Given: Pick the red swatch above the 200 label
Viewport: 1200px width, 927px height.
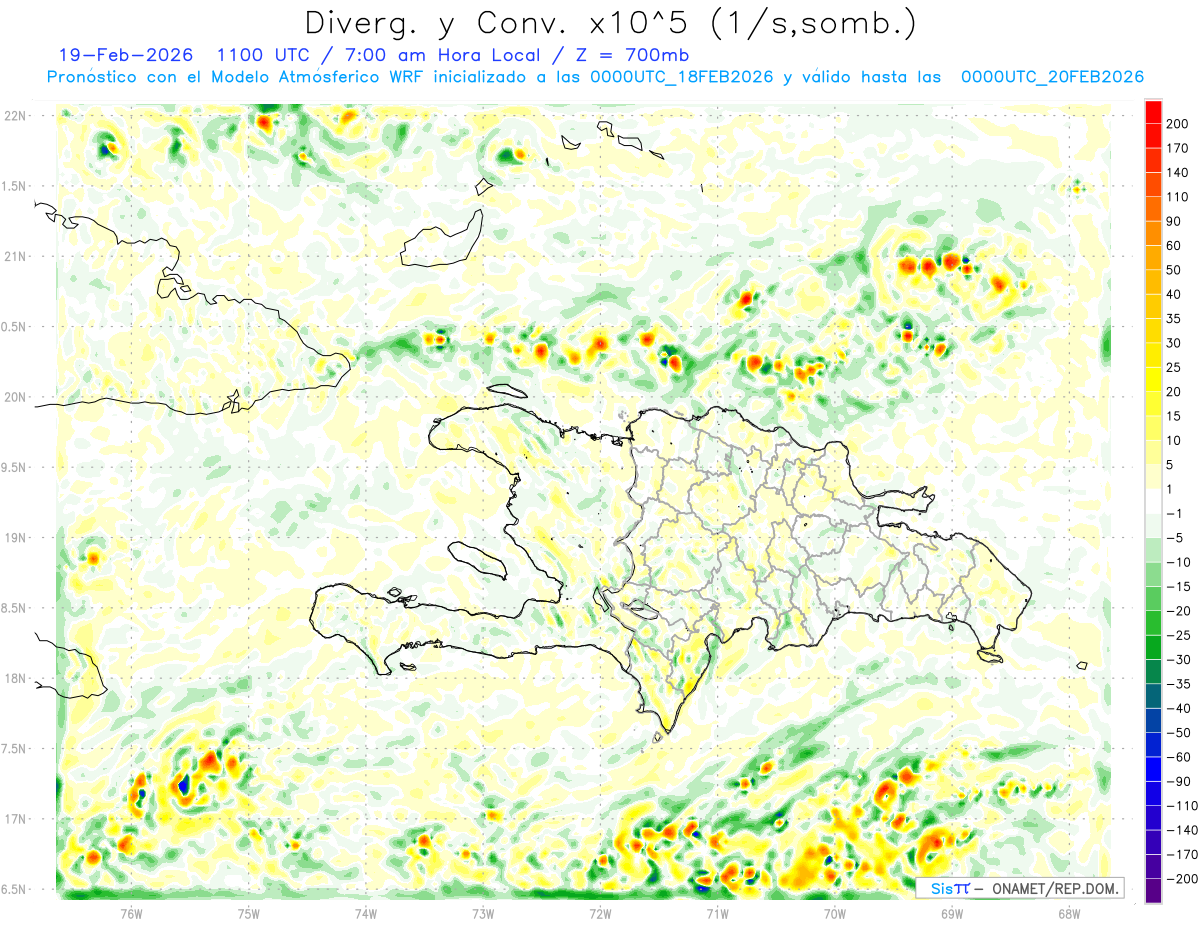Looking at the screenshot, I should pyautogui.click(x=1153, y=112).
